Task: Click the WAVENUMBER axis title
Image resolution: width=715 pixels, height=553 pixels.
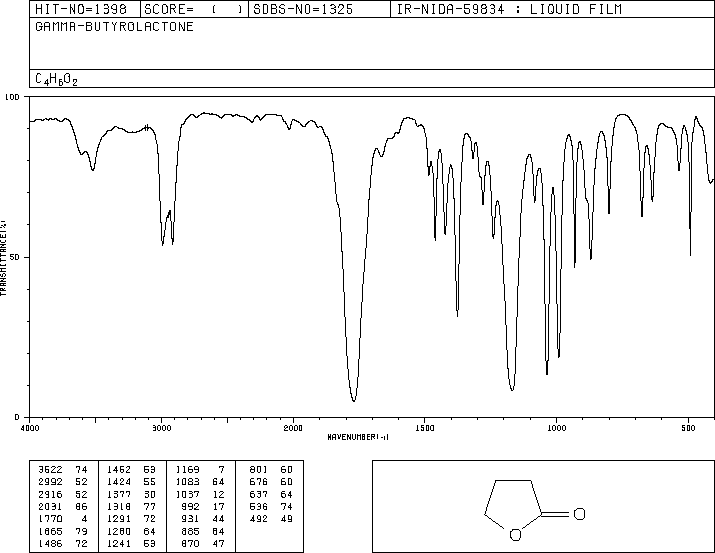Action: click(358, 437)
